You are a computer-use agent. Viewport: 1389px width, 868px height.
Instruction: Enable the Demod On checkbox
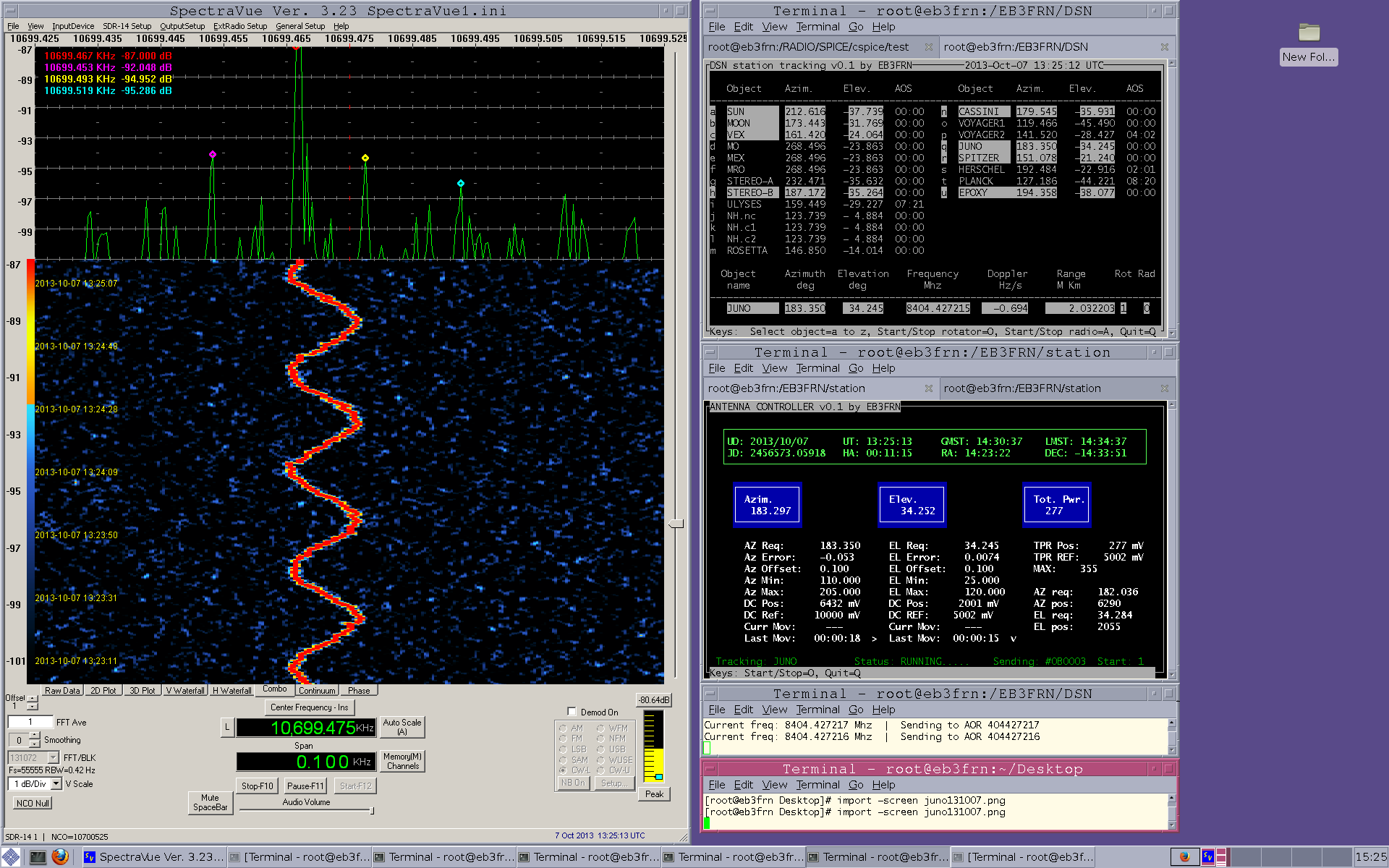click(572, 712)
